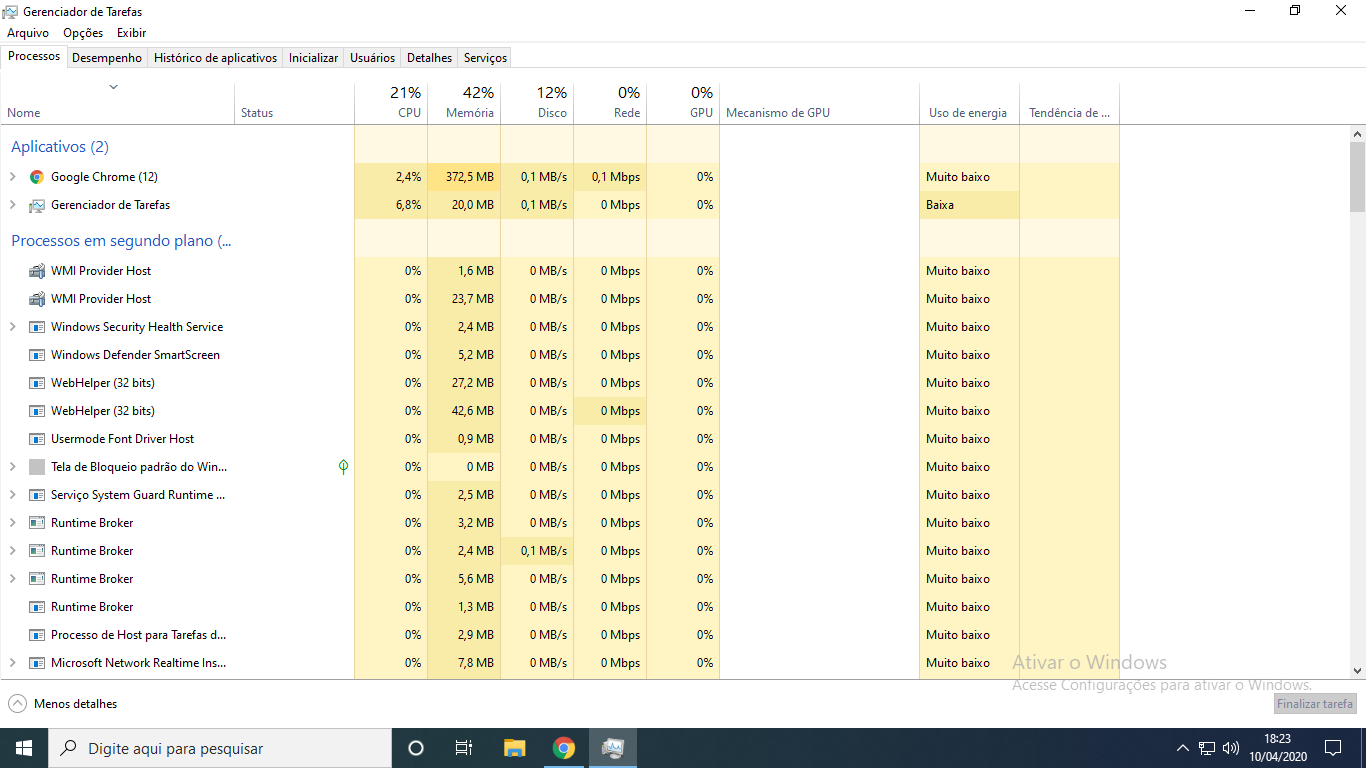Open the Opções menu
Viewport: 1366px width, 768px height.
83,33
